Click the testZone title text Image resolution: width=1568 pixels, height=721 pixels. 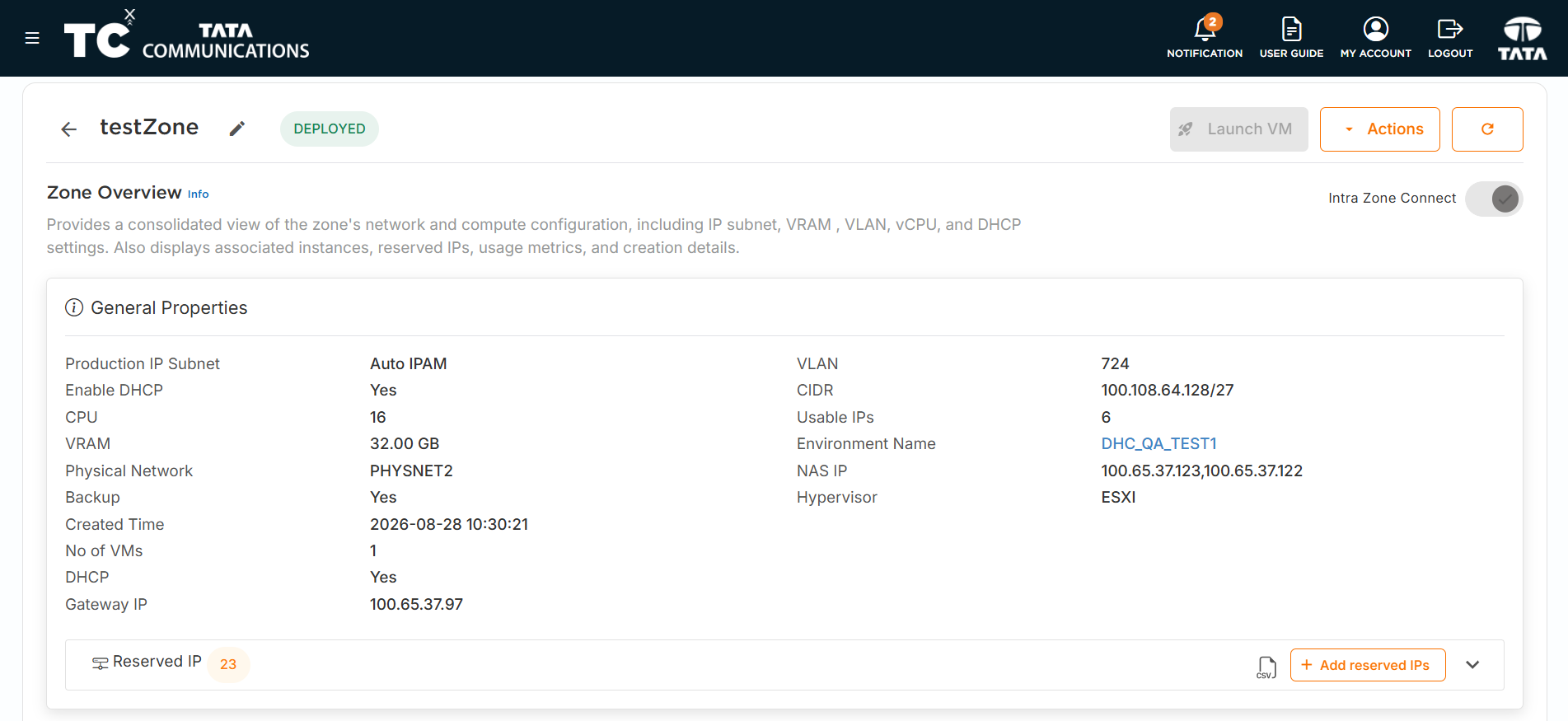click(149, 127)
